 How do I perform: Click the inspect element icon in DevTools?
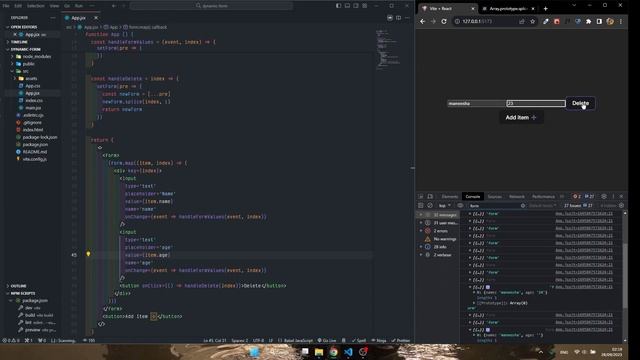coord(421,197)
